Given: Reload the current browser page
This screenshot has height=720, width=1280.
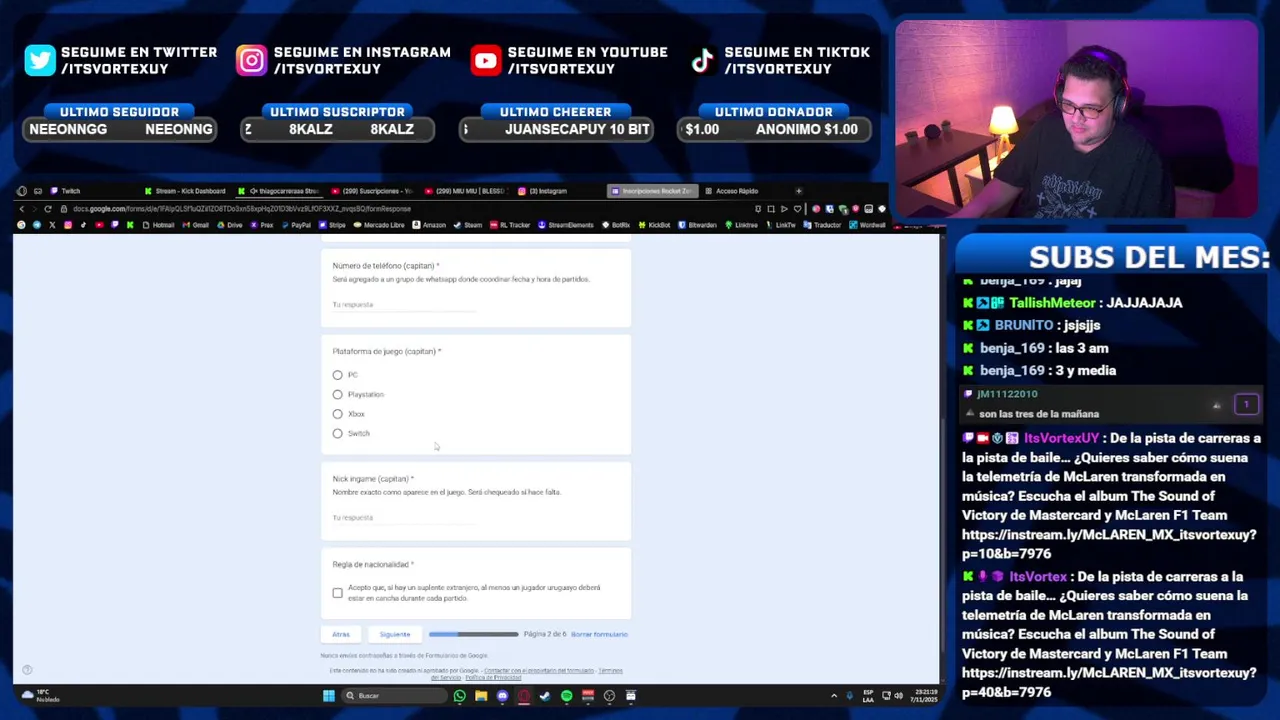Looking at the screenshot, I should [48, 209].
